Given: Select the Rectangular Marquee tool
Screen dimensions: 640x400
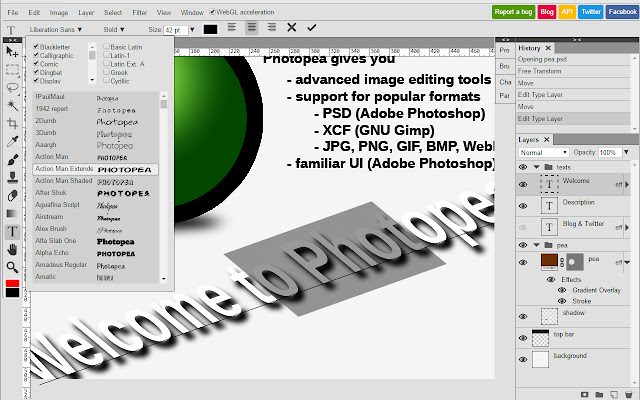Looking at the screenshot, I should click(12, 70).
